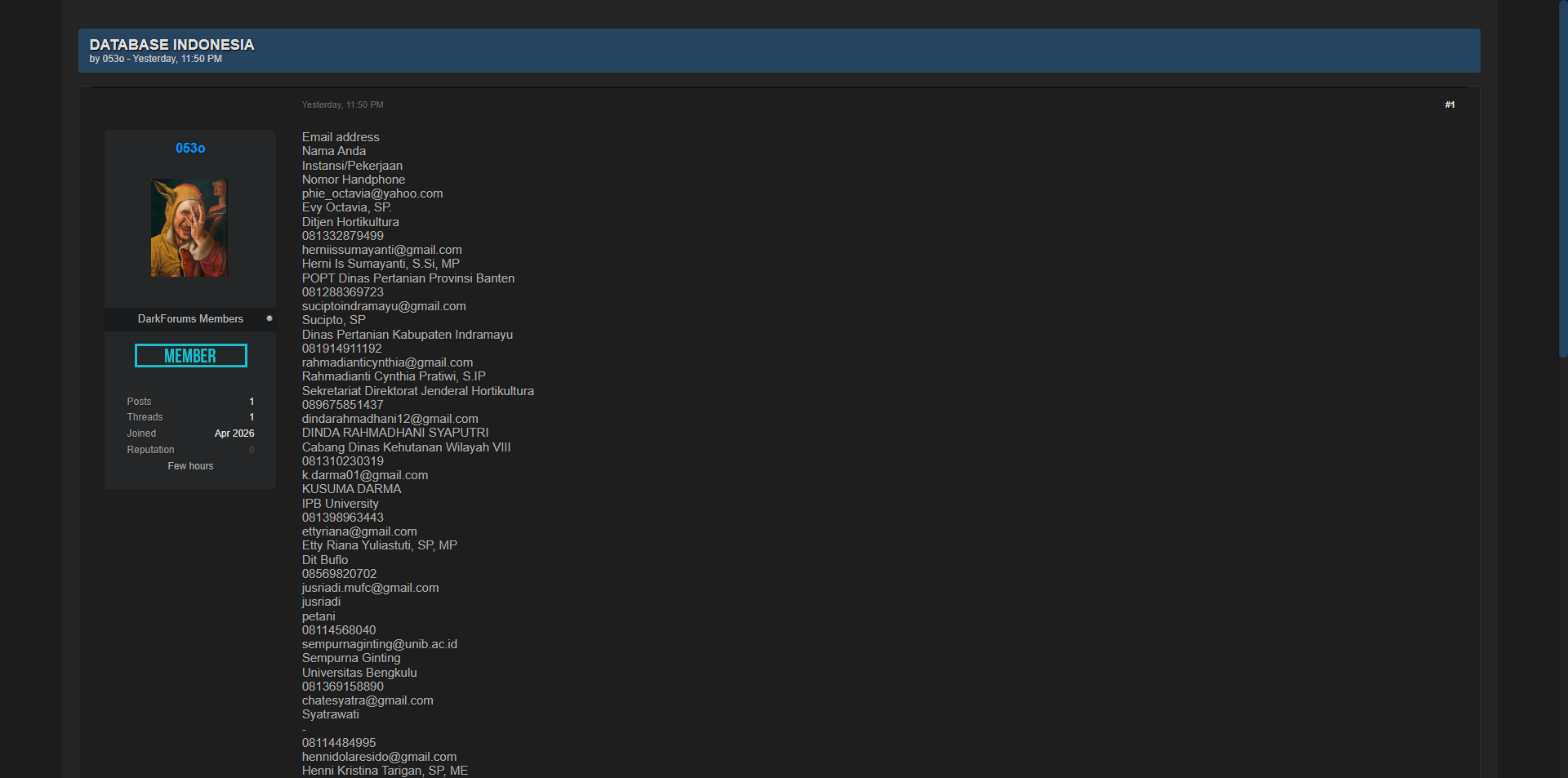Click the MEMBER rank badge
Viewport: 1568px width, 778px height.
tap(190, 356)
